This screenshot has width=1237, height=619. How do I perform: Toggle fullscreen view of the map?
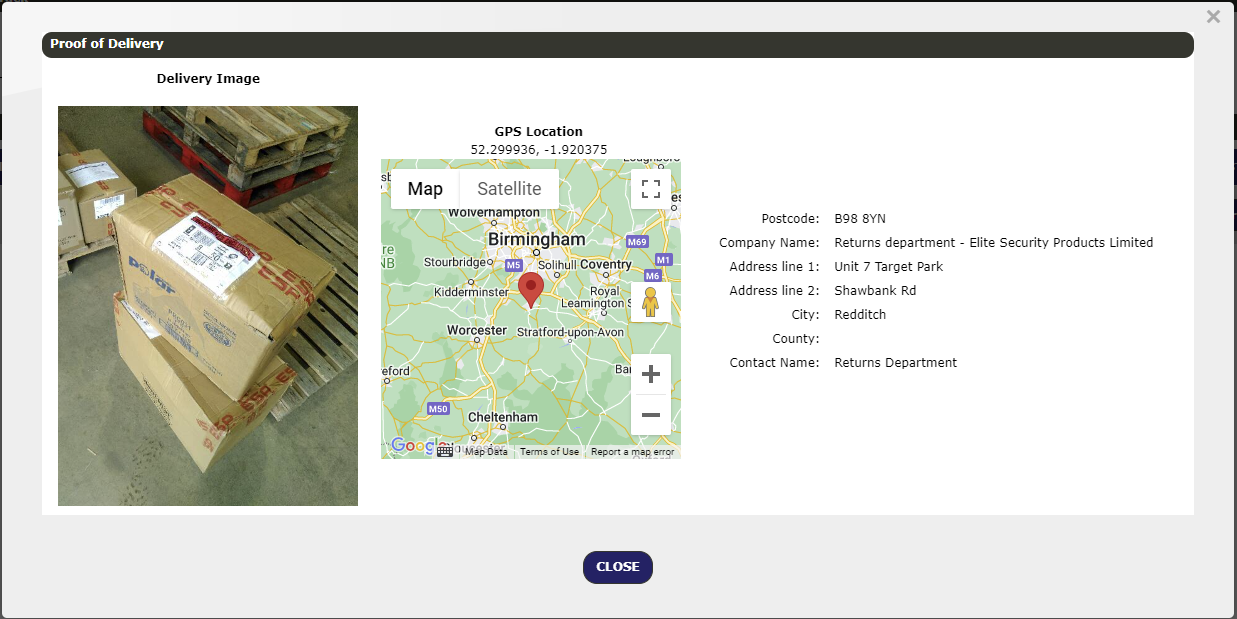click(650, 189)
